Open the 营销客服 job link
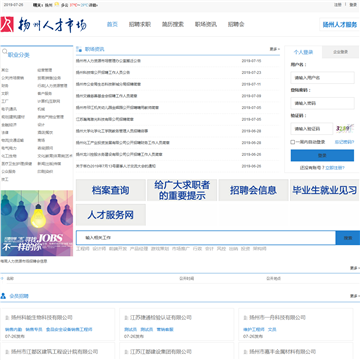Viewport: 360px width, 360px height. (165, 329)
